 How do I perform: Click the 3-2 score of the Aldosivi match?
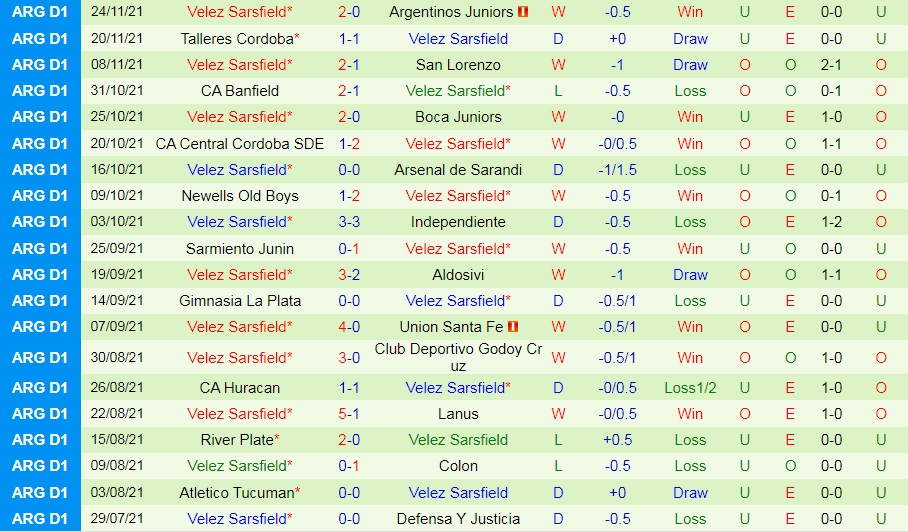[349, 274]
